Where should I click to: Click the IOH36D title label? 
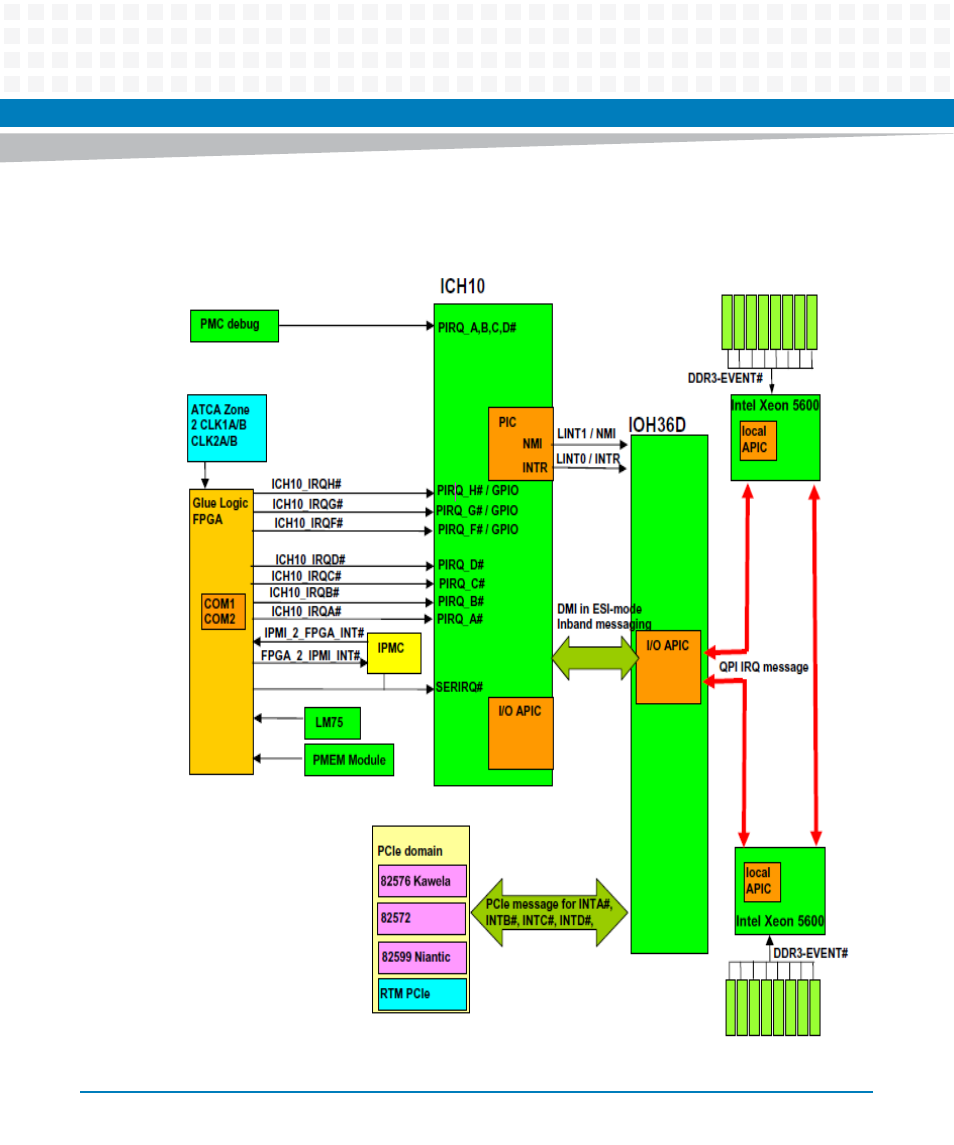pyautogui.click(x=657, y=425)
